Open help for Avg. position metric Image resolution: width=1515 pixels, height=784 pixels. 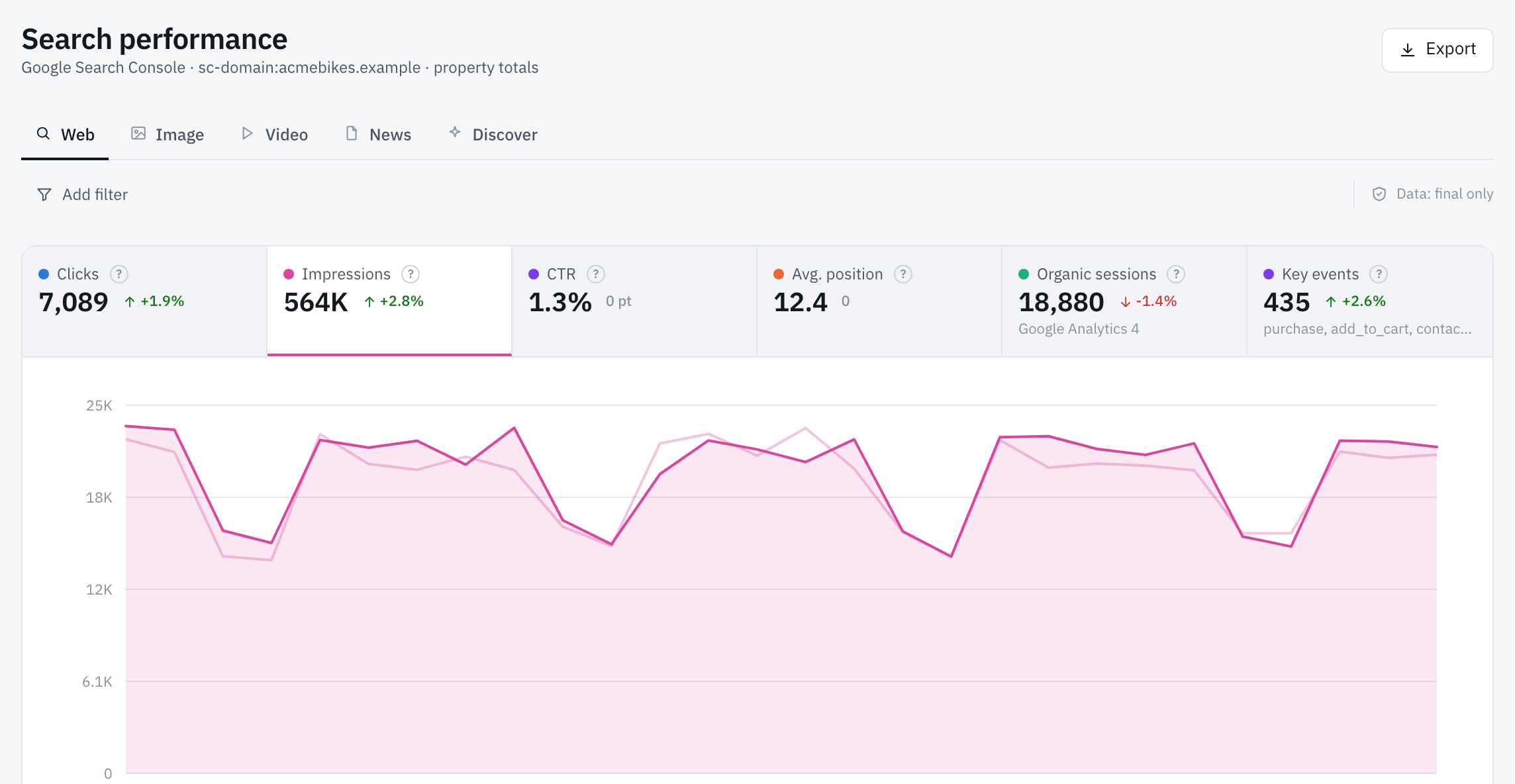(903, 274)
